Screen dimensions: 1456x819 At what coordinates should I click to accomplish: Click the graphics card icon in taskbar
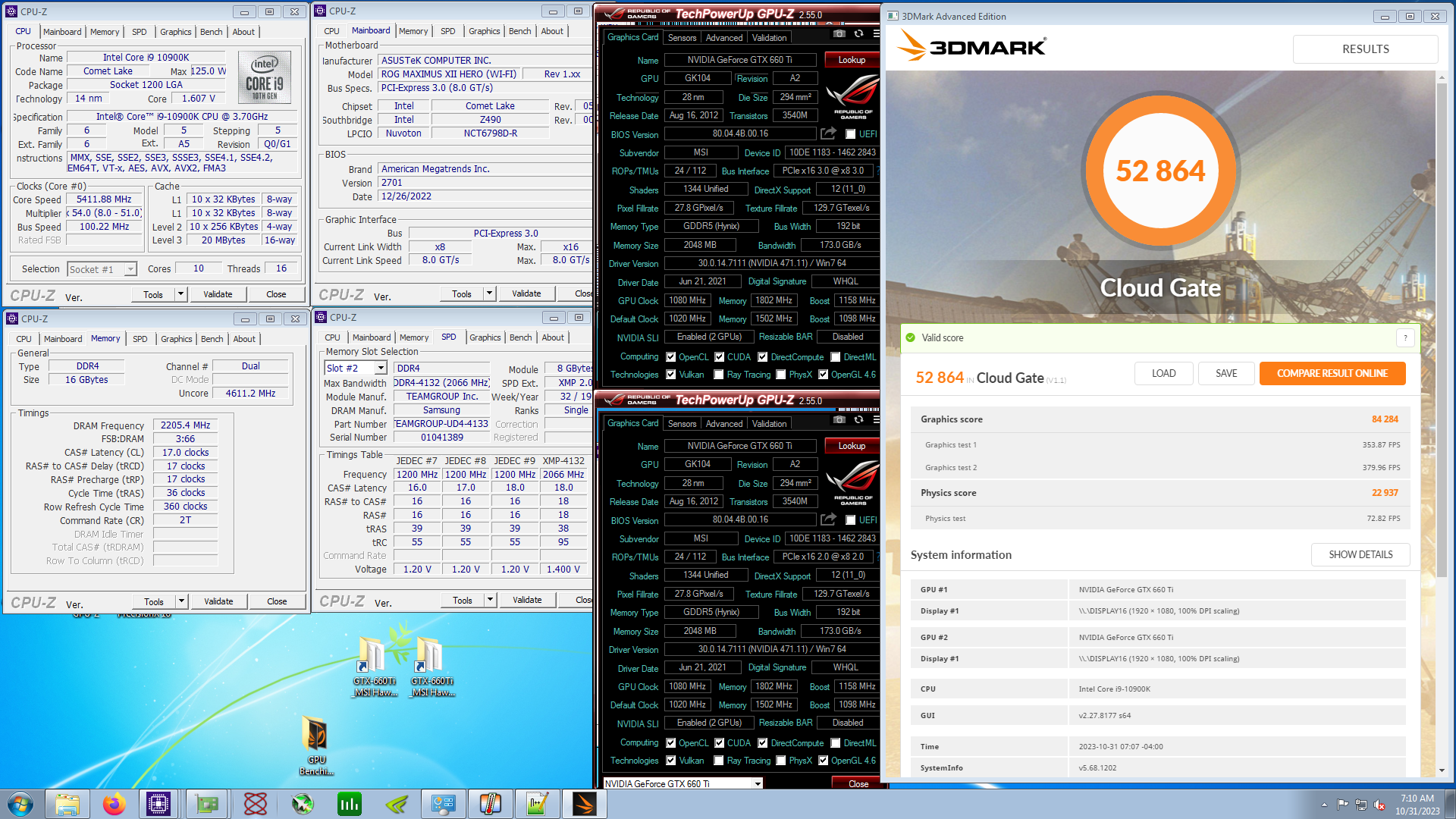(x=207, y=803)
